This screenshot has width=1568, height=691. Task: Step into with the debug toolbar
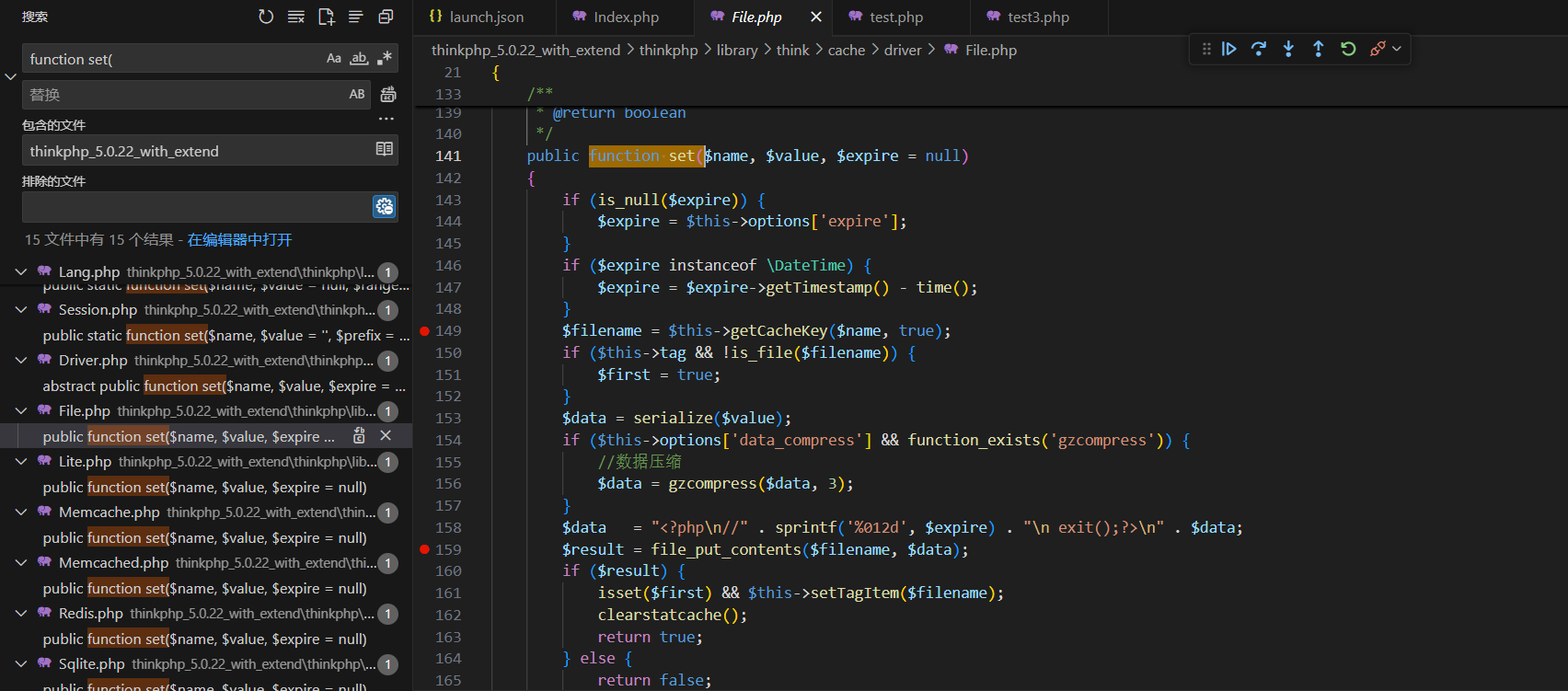click(1288, 49)
